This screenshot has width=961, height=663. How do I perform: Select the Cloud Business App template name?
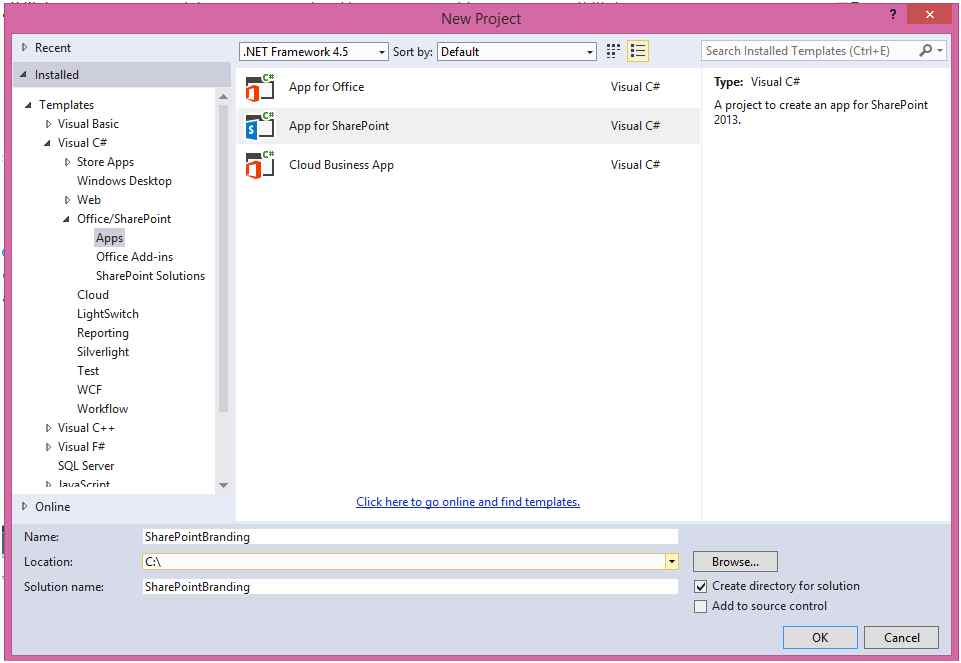(341, 165)
